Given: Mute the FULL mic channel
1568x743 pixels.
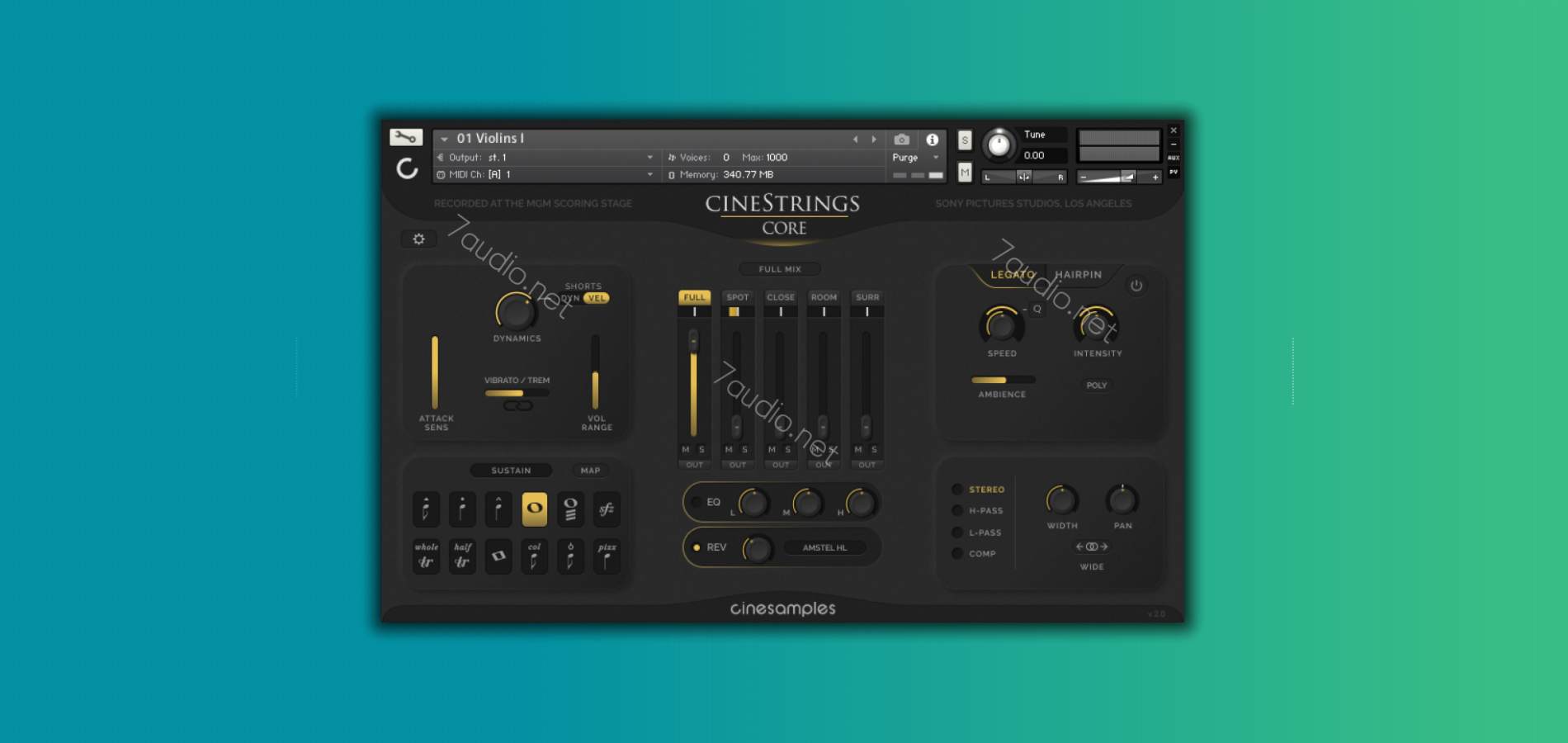Looking at the screenshot, I should point(686,450).
